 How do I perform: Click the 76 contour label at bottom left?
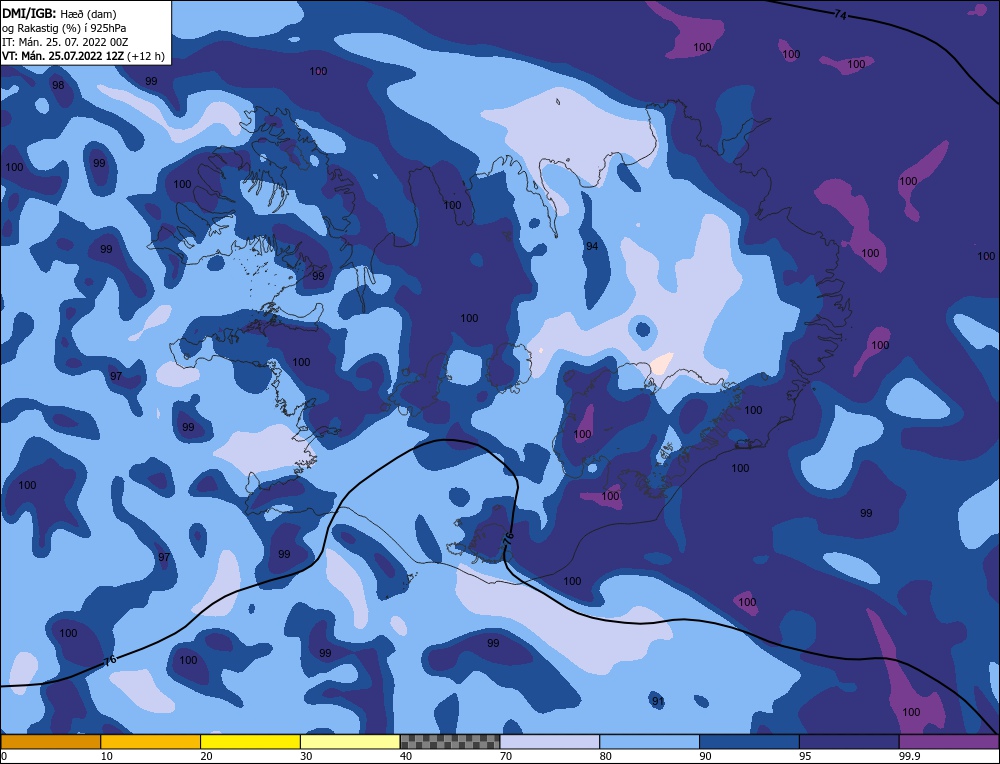pos(110,660)
